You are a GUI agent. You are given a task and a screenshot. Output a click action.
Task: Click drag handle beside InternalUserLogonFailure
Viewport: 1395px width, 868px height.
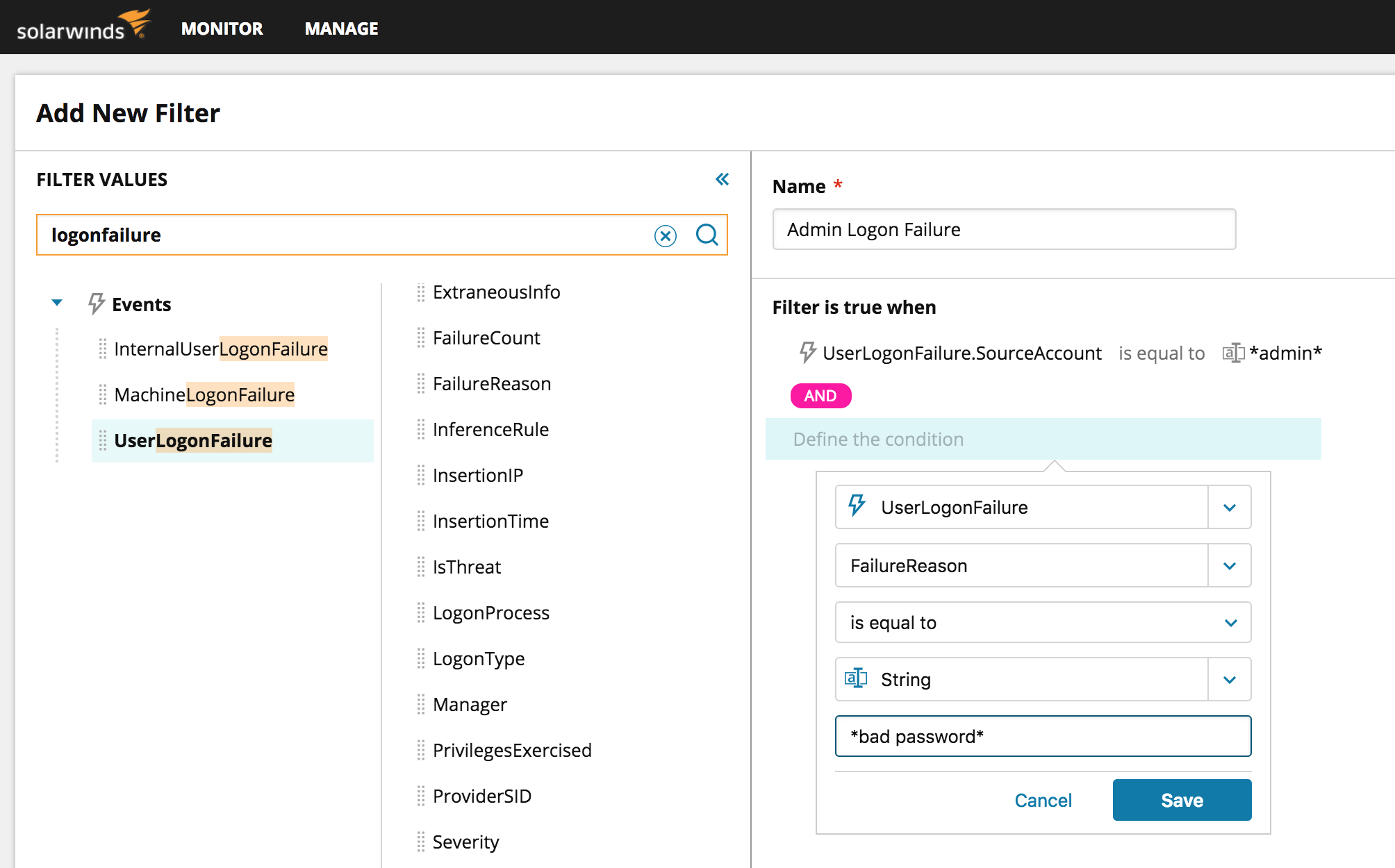click(x=103, y=349)
